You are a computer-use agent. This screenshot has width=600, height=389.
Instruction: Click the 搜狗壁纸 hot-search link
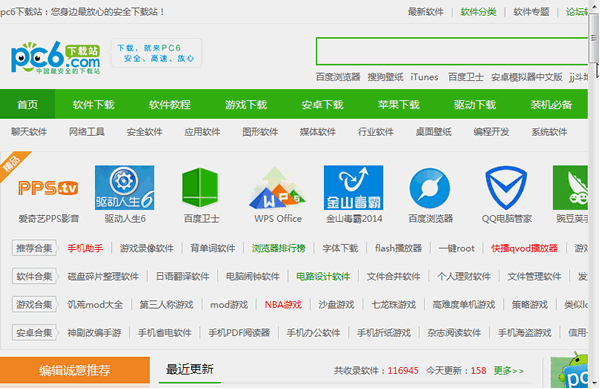pyautogui.click(x=385, y=77)
